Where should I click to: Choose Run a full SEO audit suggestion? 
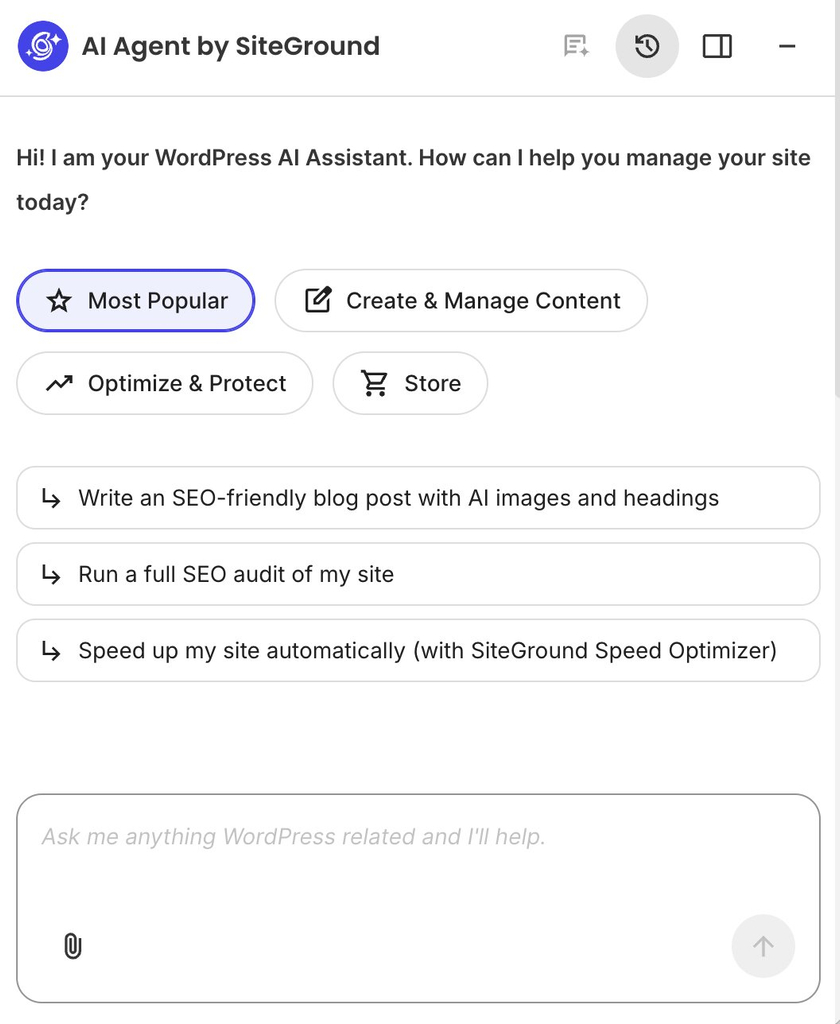[x=418, y=574]
